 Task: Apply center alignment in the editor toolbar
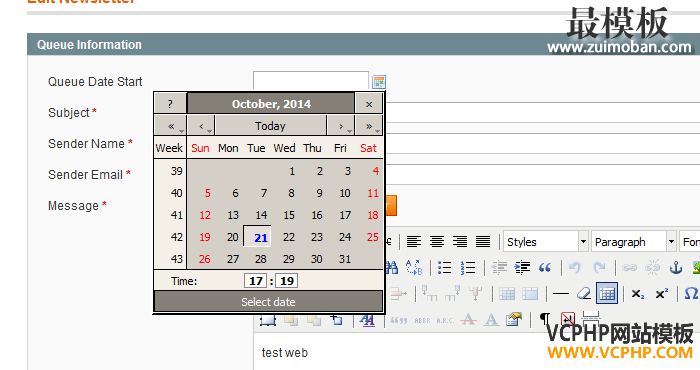tap(437, 242)
